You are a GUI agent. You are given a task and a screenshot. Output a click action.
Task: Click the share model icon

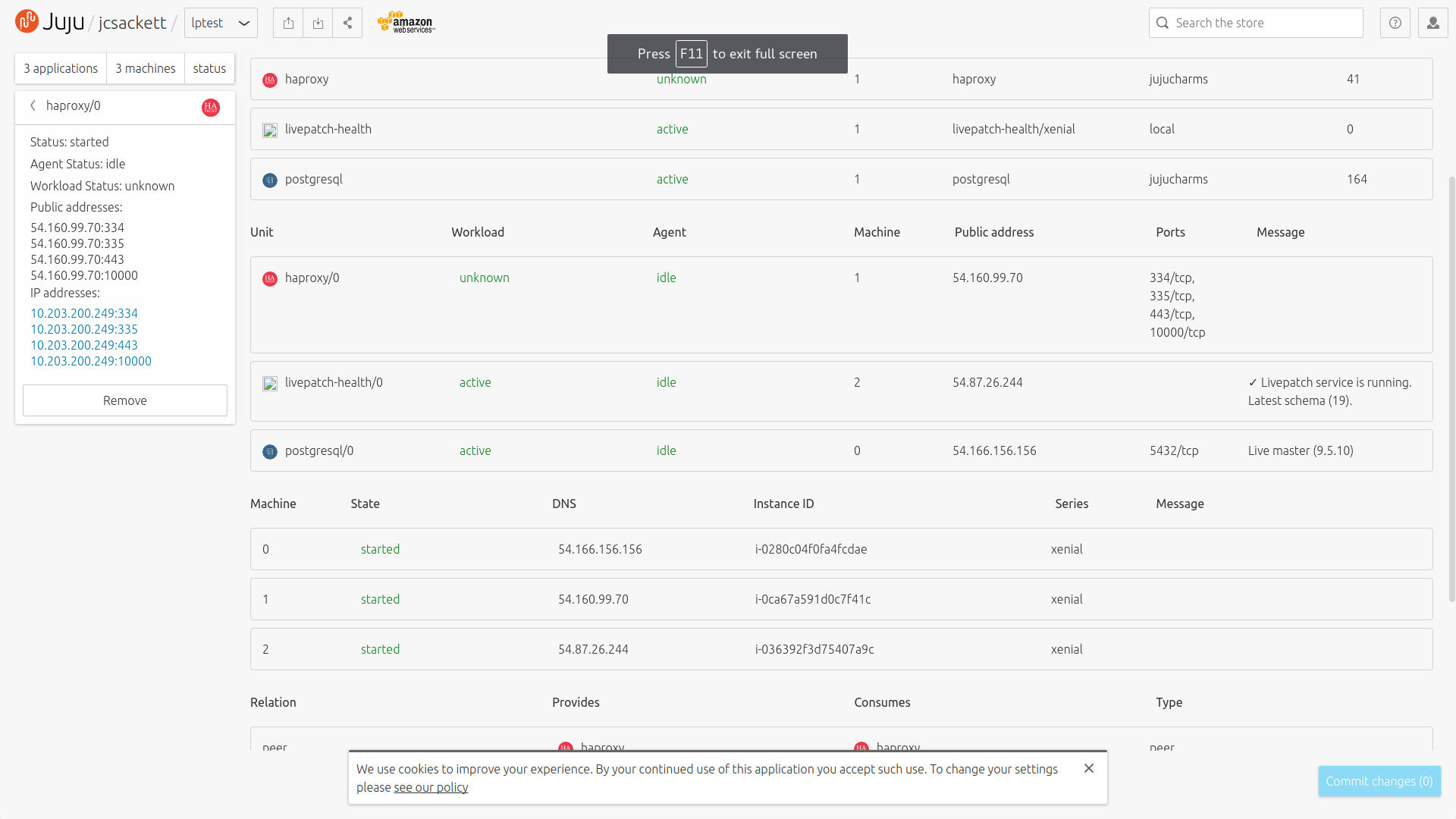pyautogui.click(x=347, y=23)
